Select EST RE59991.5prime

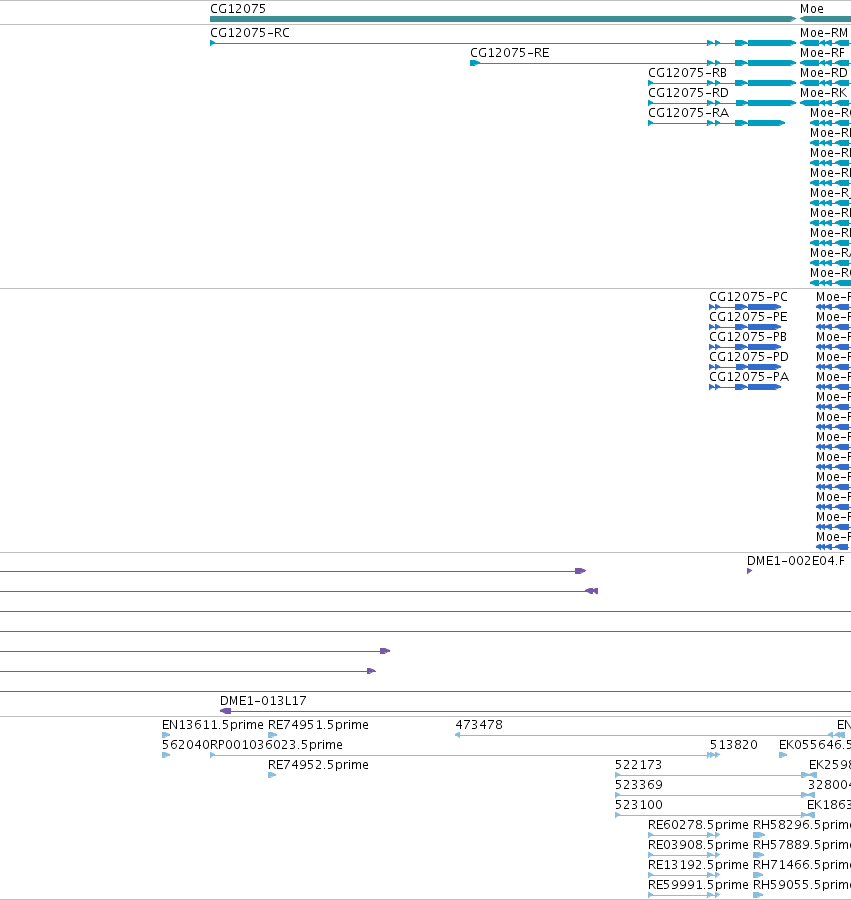click(x=698, y=886)
